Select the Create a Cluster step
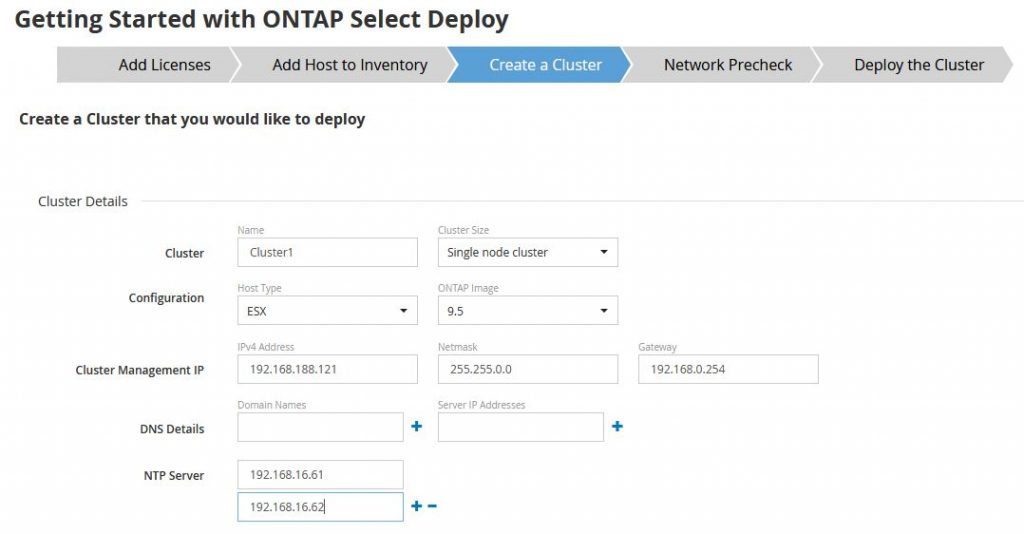The image size is (1024, 534). pos(539,65)
